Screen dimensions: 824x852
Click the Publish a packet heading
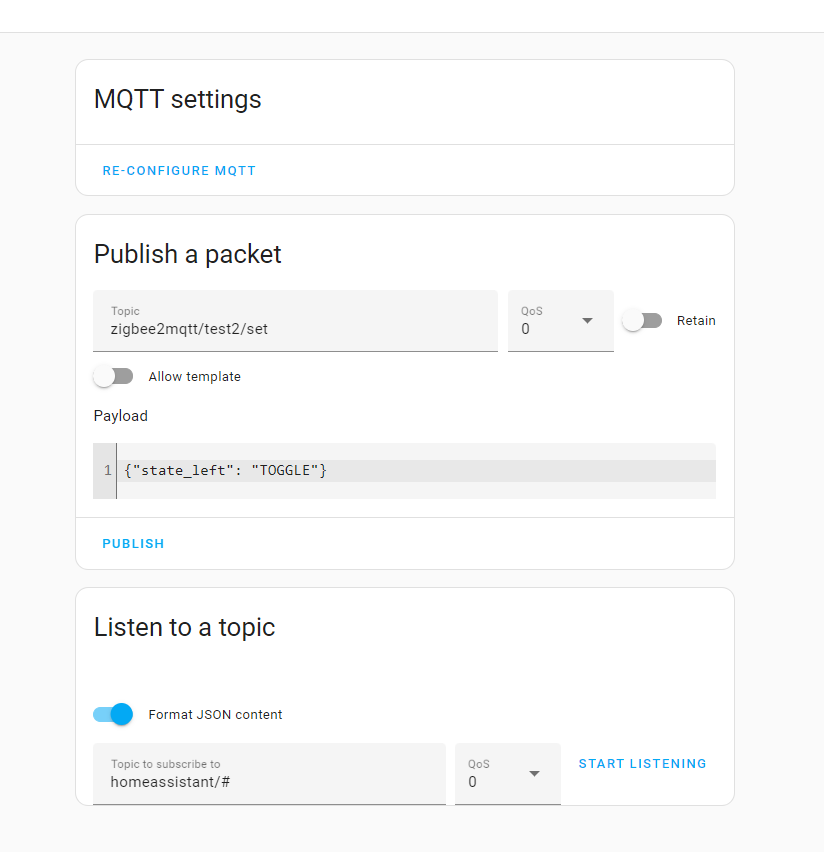188,254
